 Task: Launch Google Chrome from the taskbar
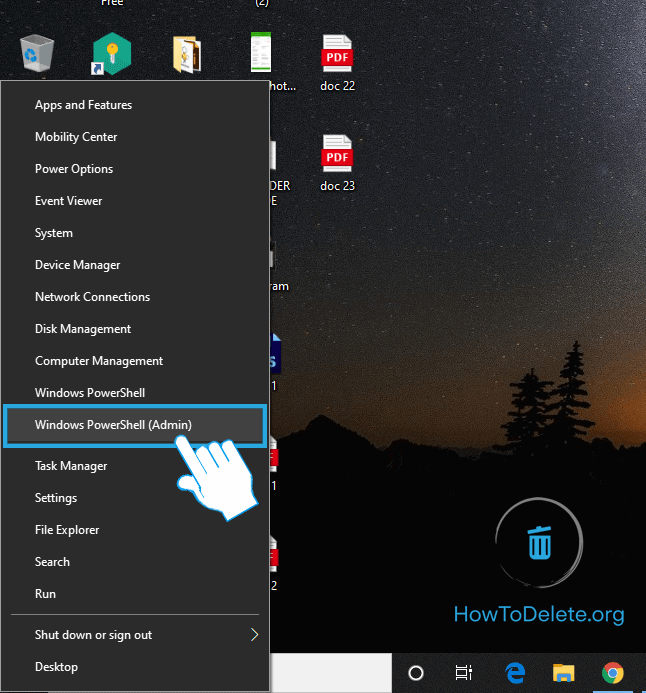click(x=612, y=673)
